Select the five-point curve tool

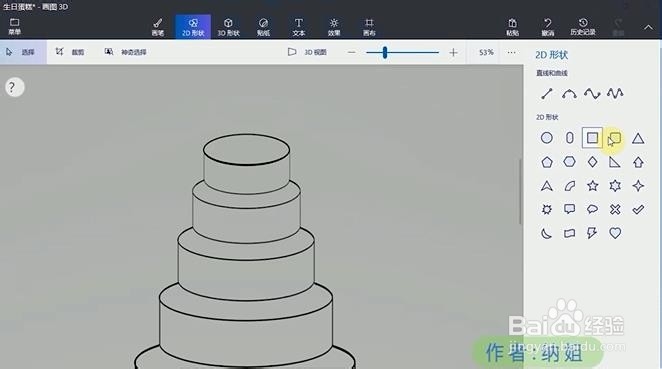point(615,93)
